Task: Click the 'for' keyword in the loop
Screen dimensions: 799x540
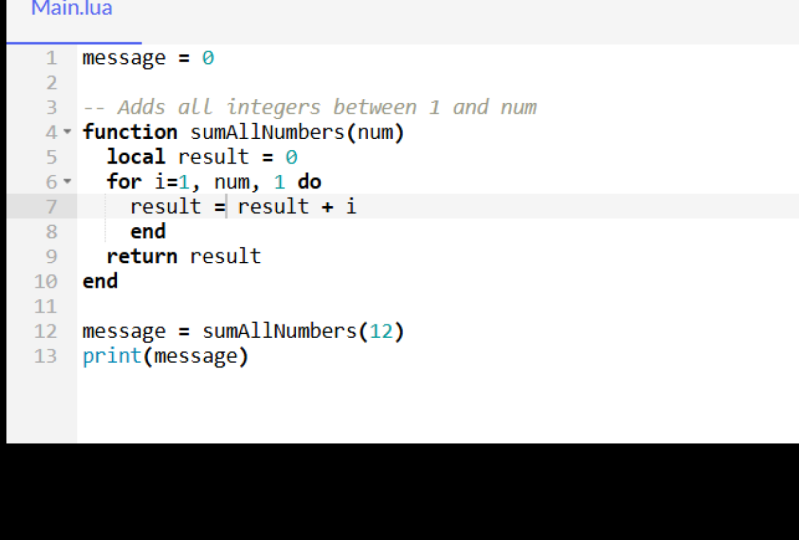Action: (124, 182)
